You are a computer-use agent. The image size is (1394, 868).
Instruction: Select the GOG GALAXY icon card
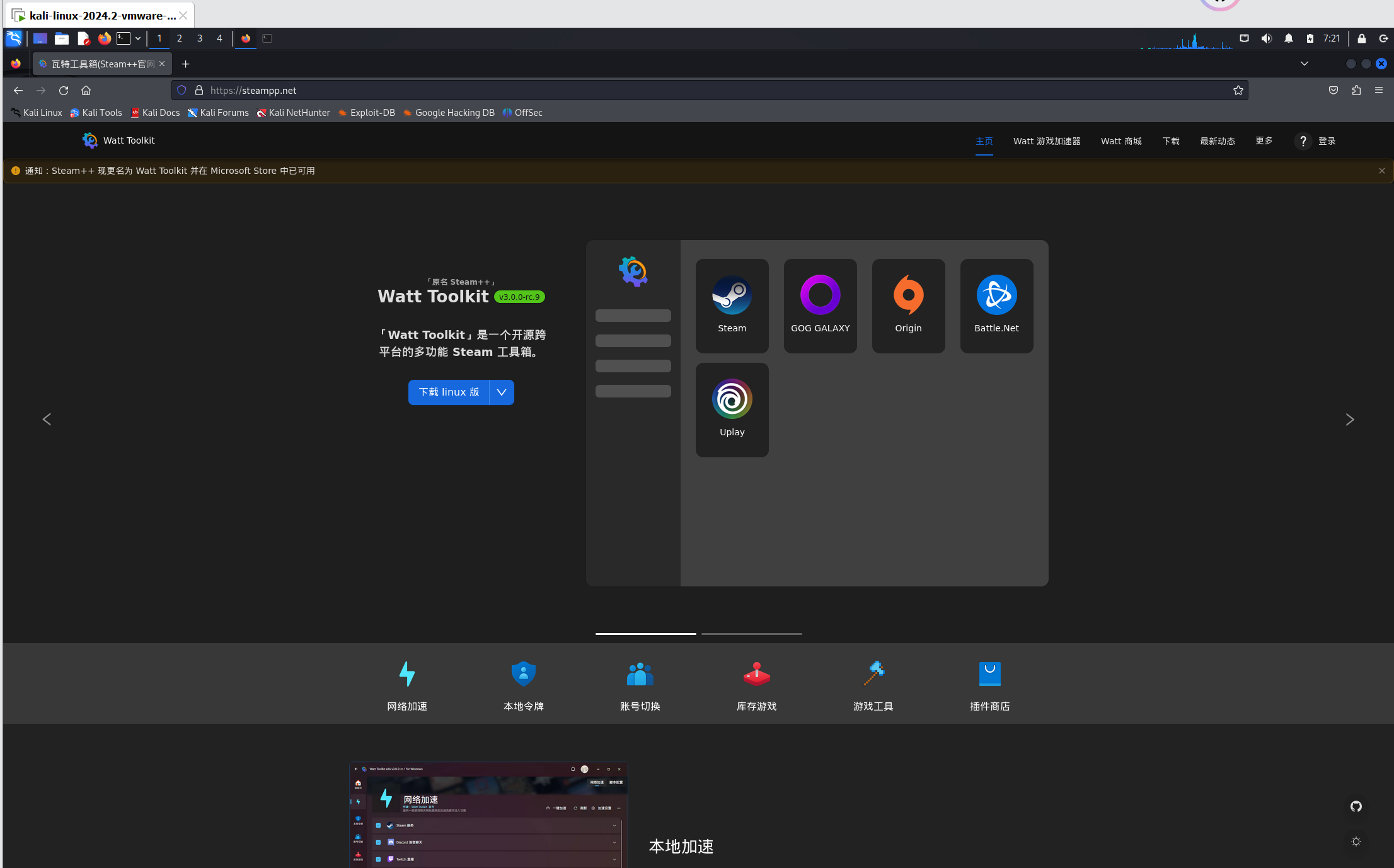(820, 306)
